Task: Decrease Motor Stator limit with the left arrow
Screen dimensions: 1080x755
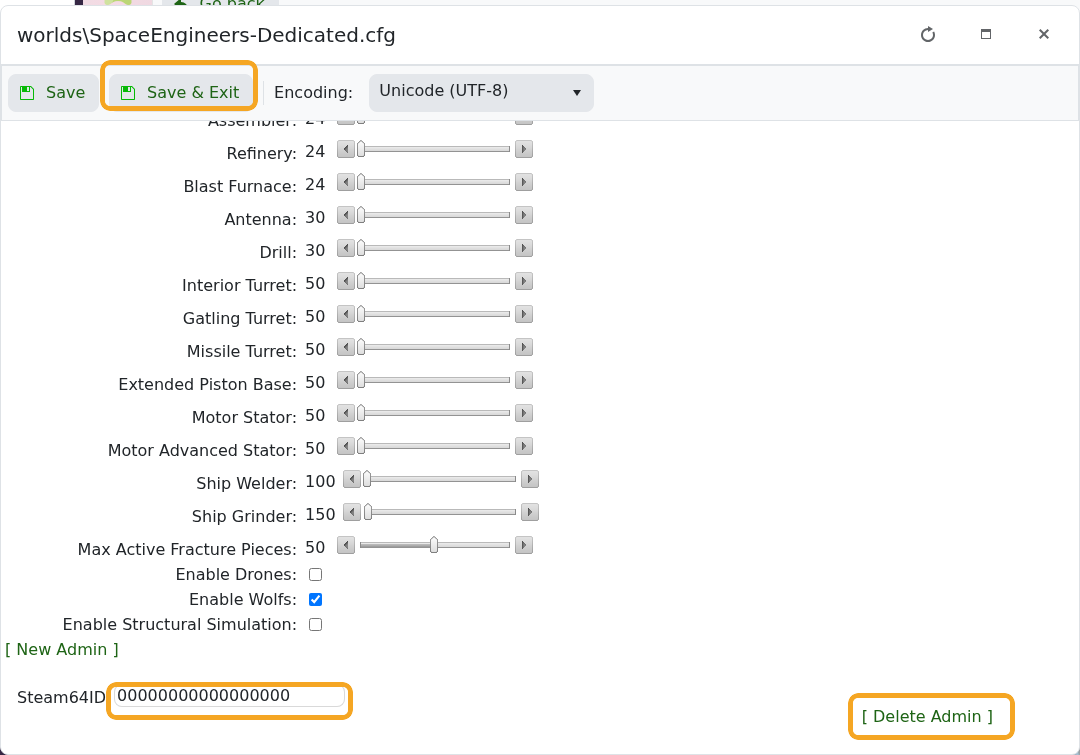Action: (x=346, y=413)
